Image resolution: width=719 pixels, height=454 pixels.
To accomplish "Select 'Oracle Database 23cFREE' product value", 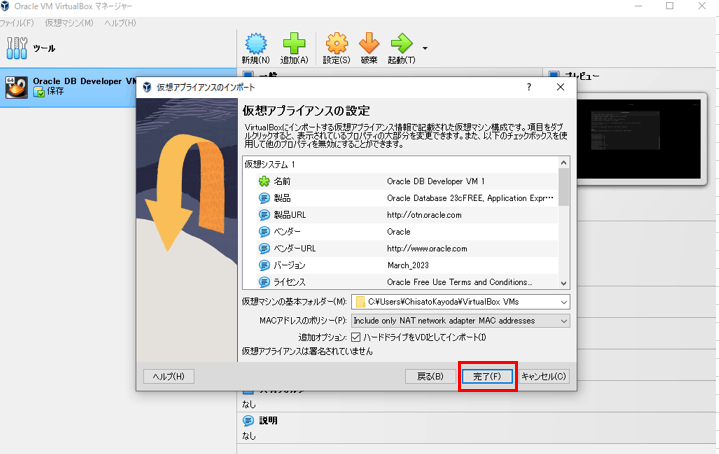I will tap(470, 198).
